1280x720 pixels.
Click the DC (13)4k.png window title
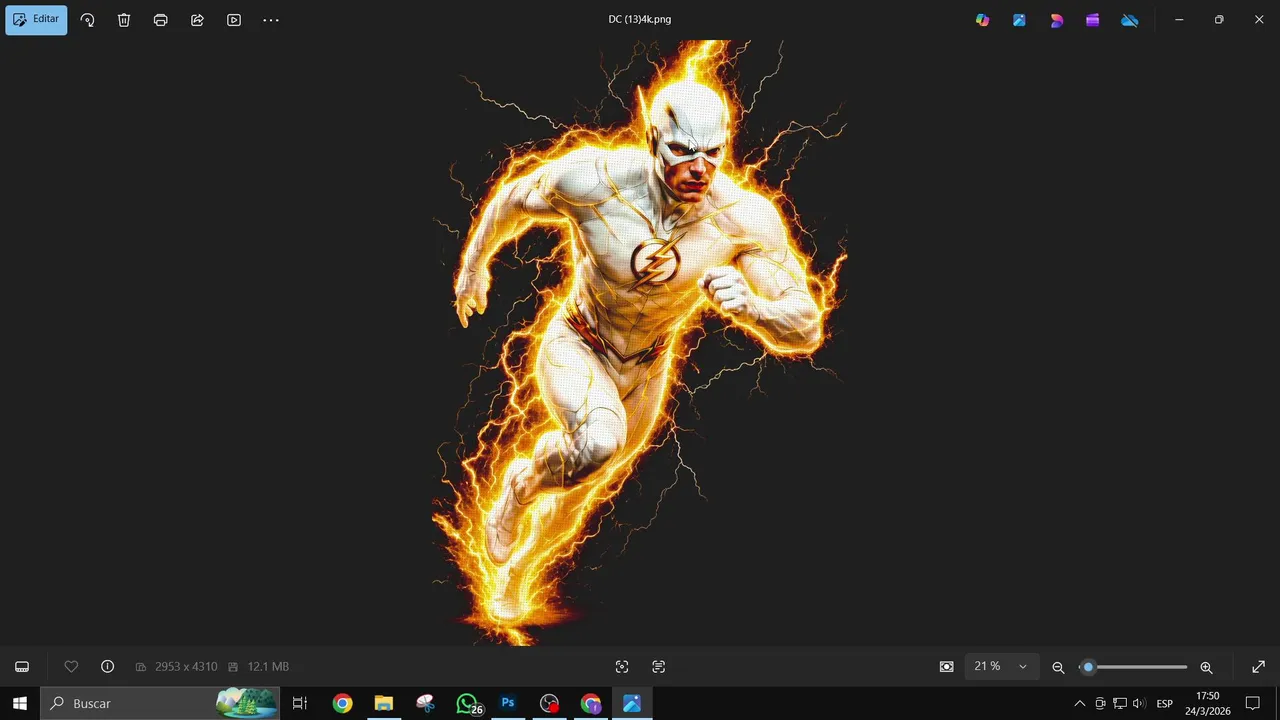pyautogui.click(x=640, y=20)
